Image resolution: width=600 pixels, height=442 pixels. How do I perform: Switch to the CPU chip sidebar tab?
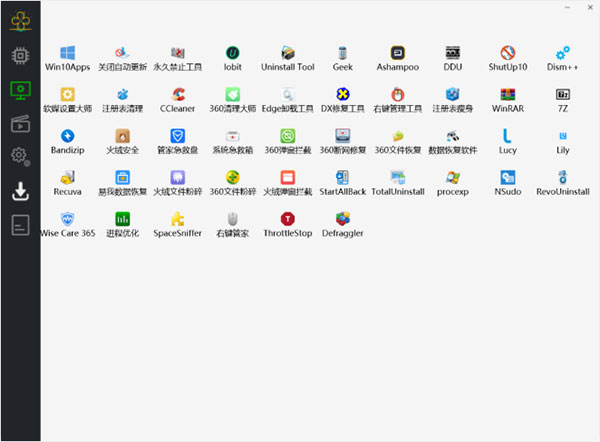point(20,55)
